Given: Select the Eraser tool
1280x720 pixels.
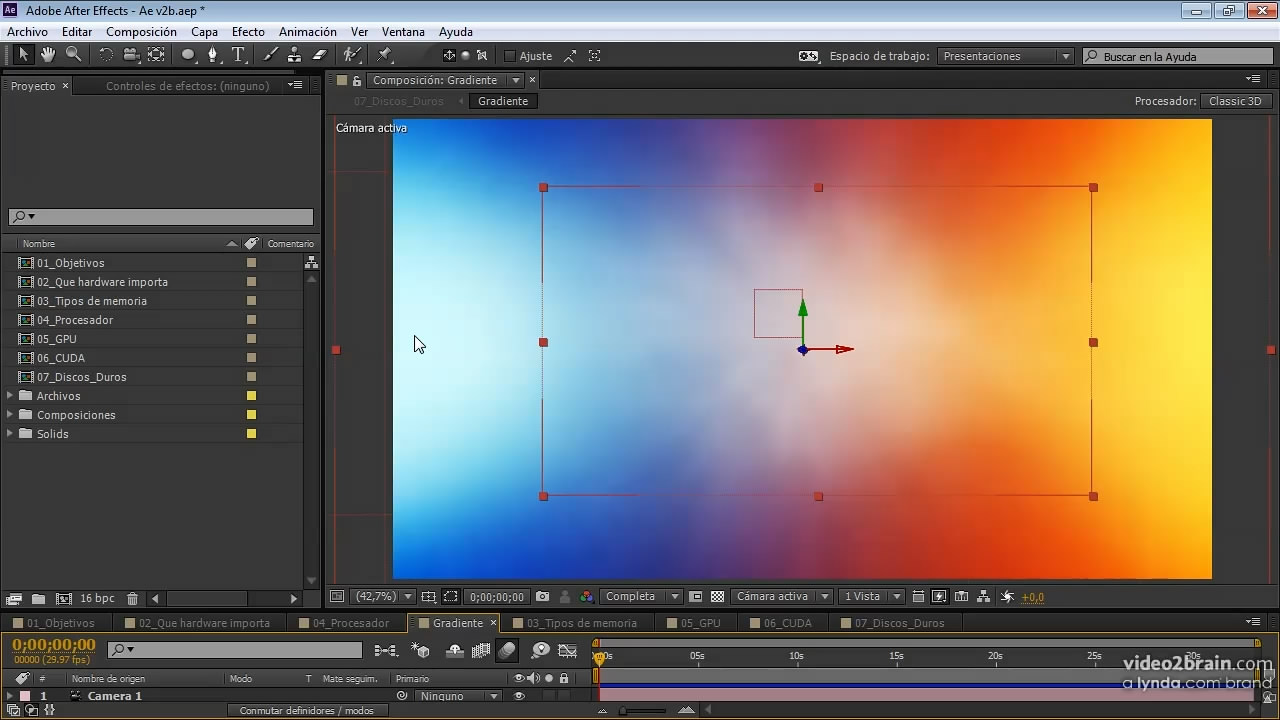Looking at the screenshot, I should tap(320, 55).
